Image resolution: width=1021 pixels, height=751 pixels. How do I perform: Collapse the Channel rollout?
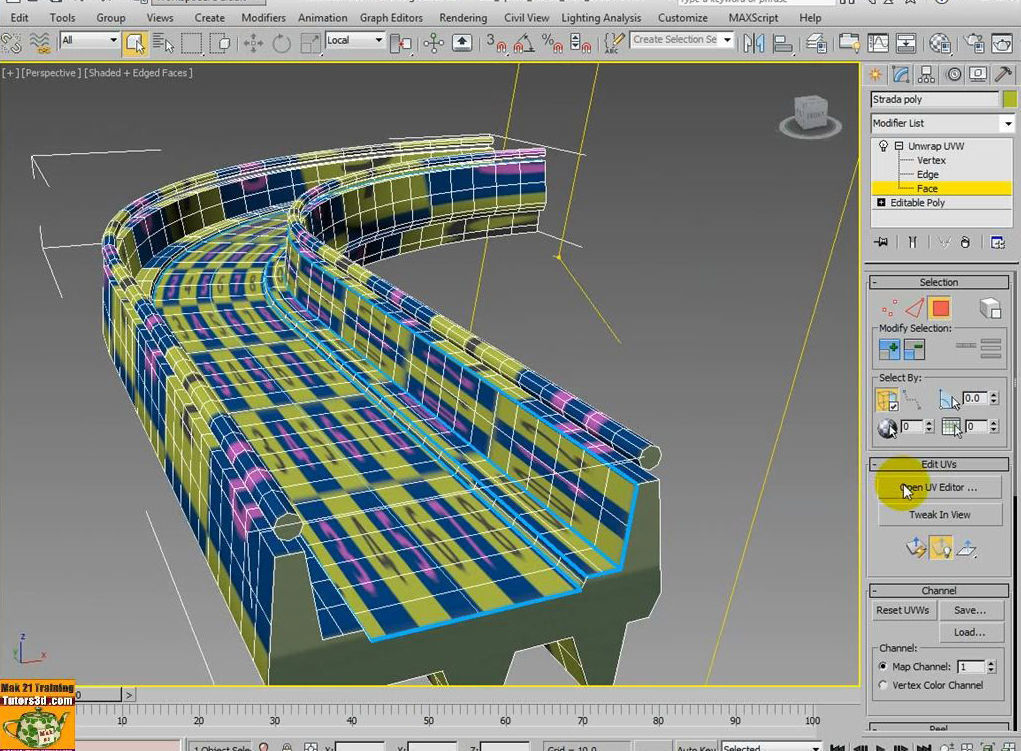[x=938, y=591]
